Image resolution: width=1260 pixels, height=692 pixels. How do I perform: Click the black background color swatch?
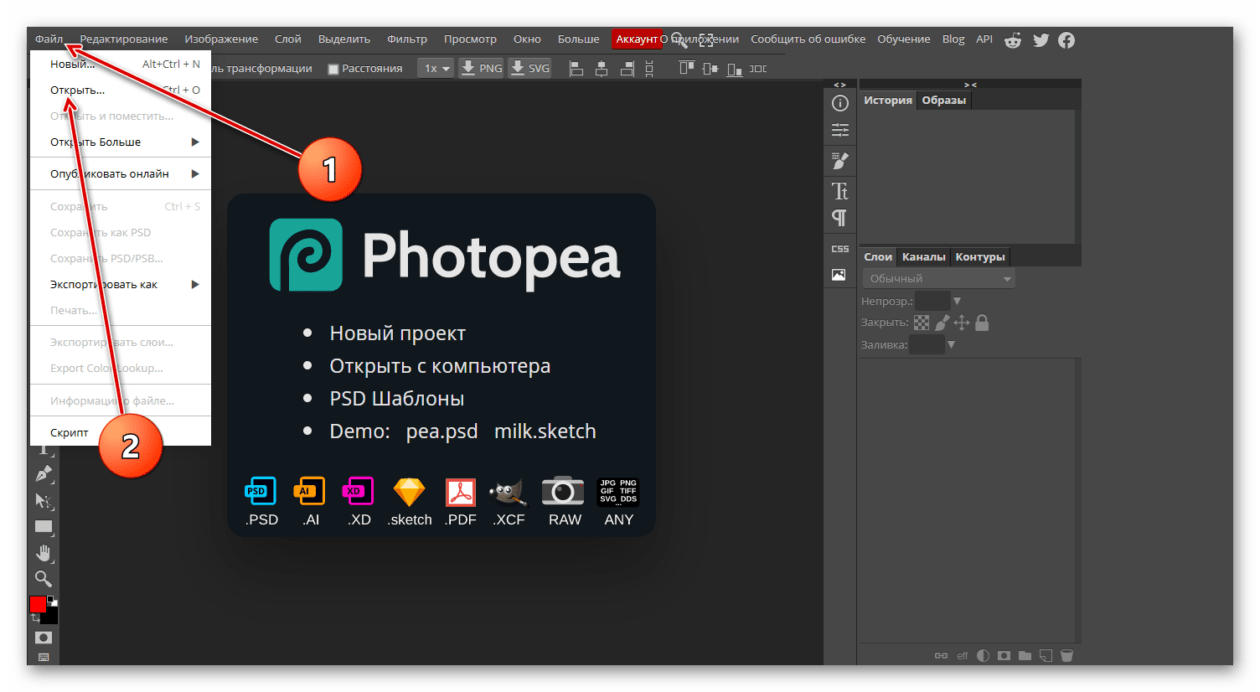coord(50,616)
